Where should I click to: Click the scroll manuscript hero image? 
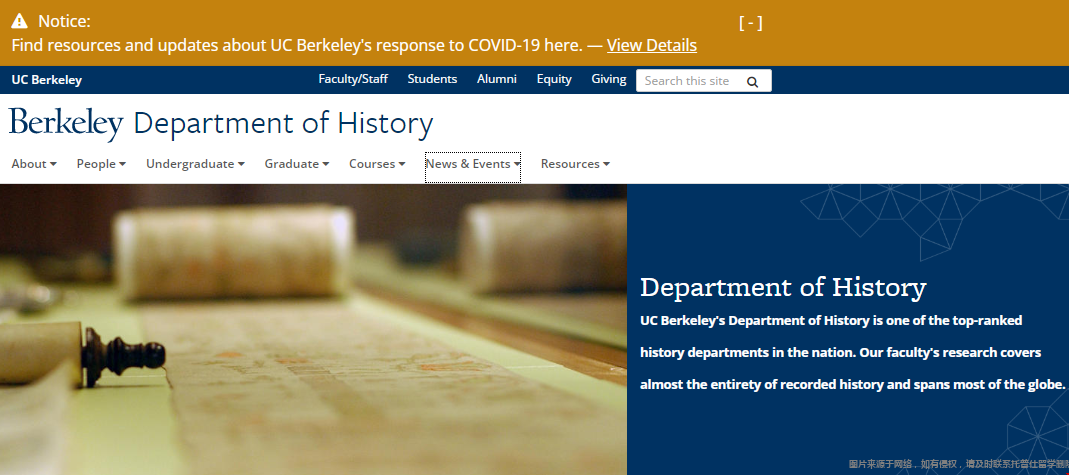tap(313, 329)
